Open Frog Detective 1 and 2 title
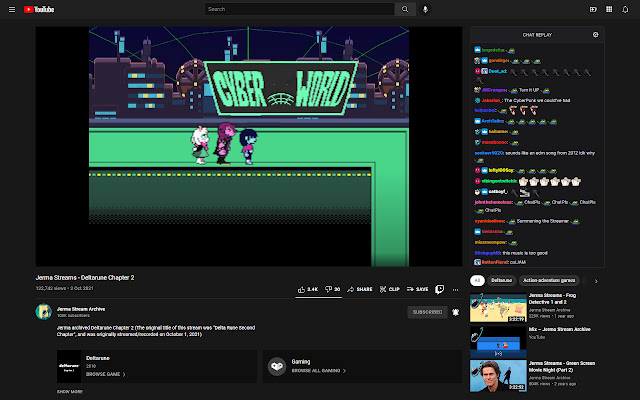This screenshot has width=640, height=400. [x=552, y=298]
